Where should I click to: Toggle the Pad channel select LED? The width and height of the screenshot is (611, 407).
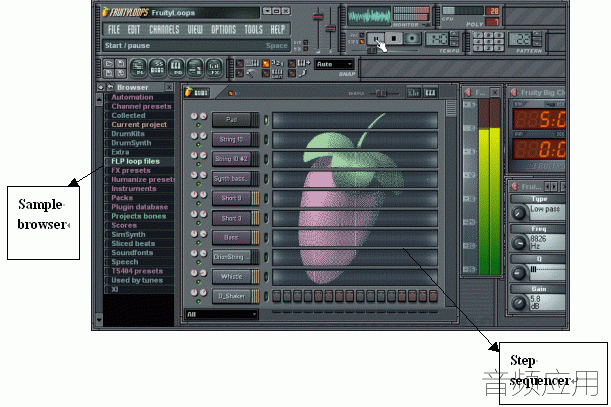tap(266, 120)
